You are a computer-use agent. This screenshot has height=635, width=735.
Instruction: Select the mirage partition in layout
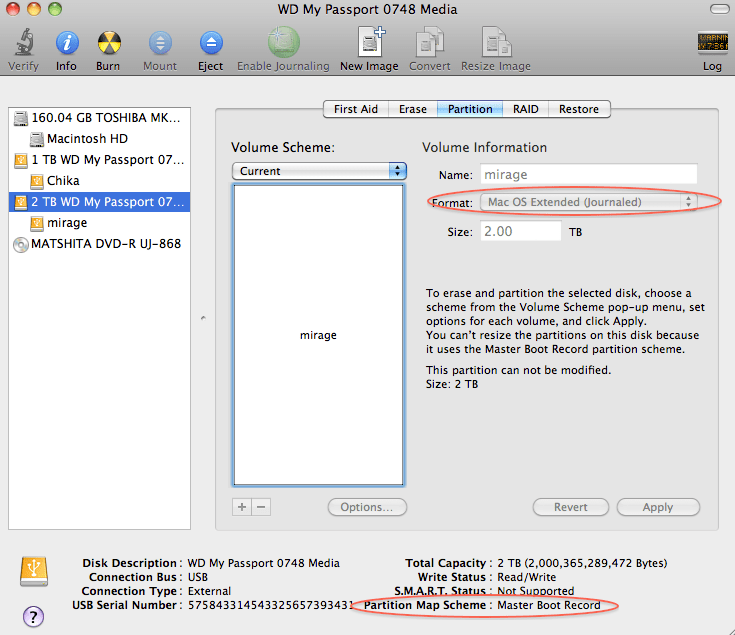[x=318, y=335]
